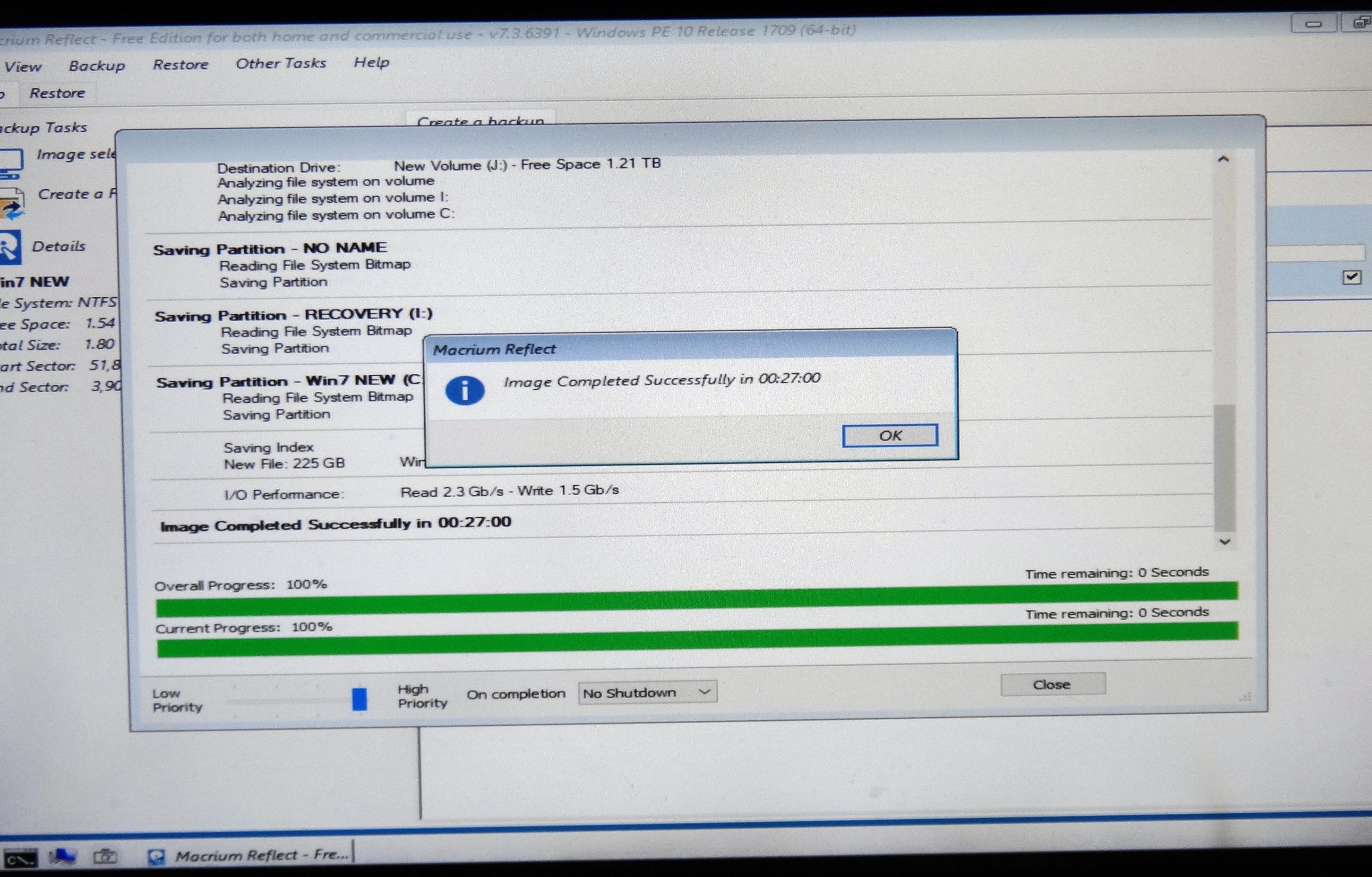The image size is (1372, 877).
Task: Open the View menu
Action: [x=23, y=67]
